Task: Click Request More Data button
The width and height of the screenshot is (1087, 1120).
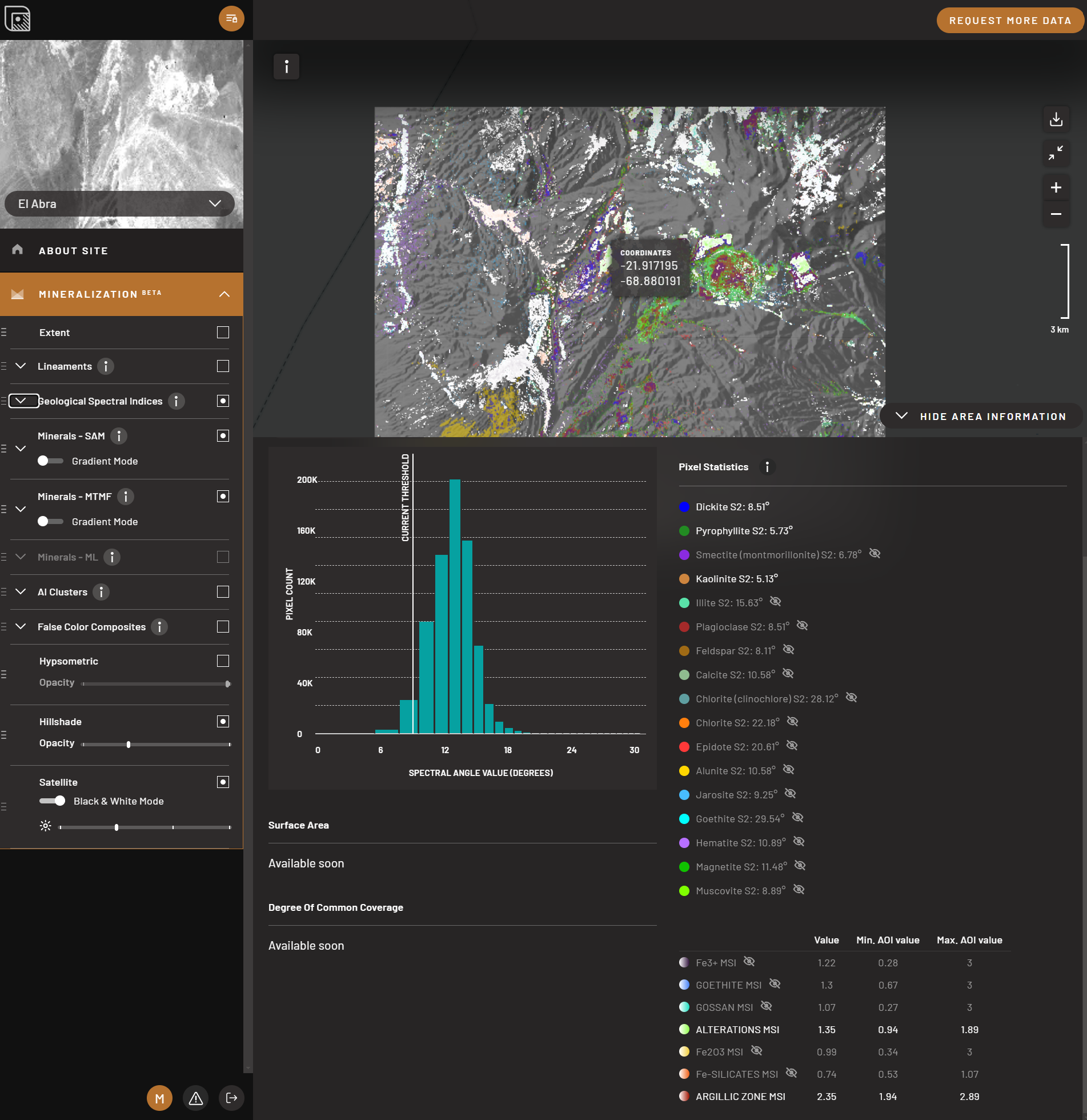Action: pyautogui.click(x=1009, y=21)
